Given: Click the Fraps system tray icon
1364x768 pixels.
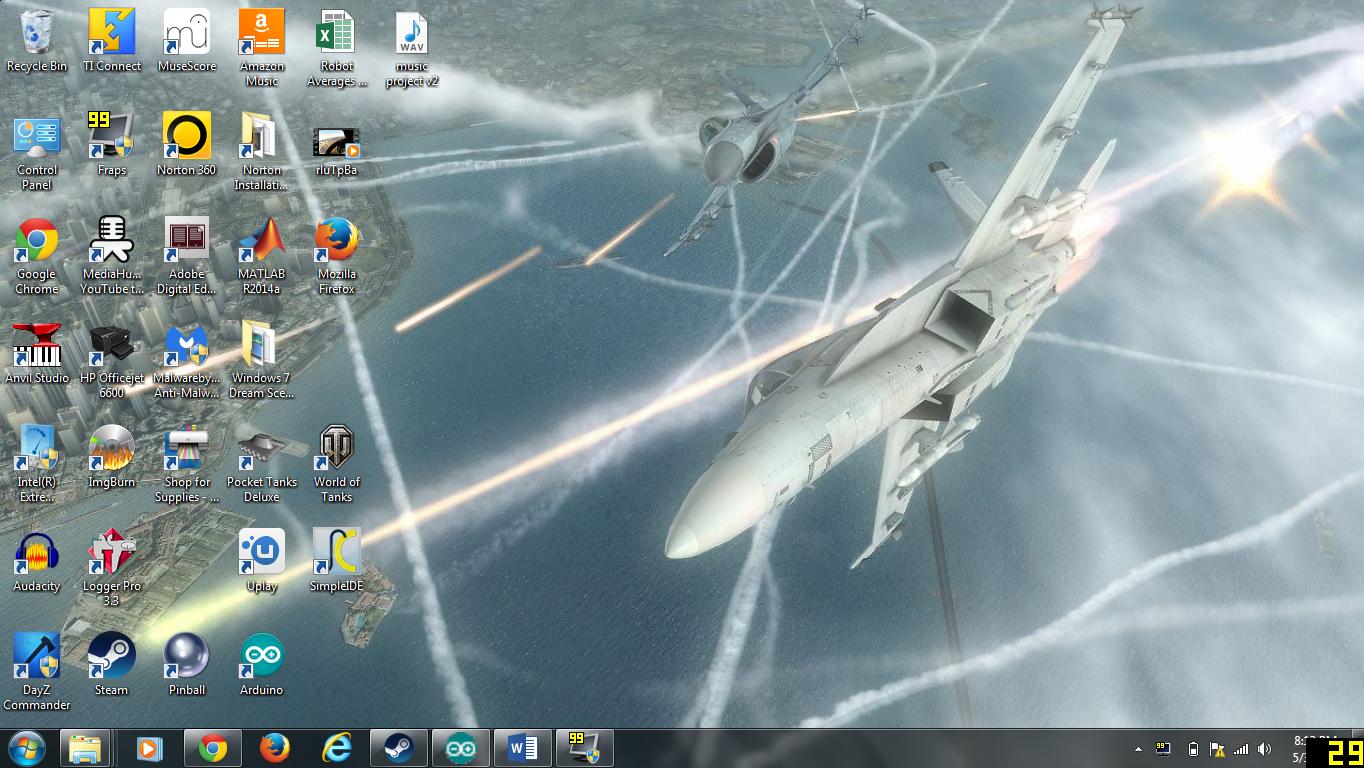Looking at the screenshot, I should [x=1163, y=748].
